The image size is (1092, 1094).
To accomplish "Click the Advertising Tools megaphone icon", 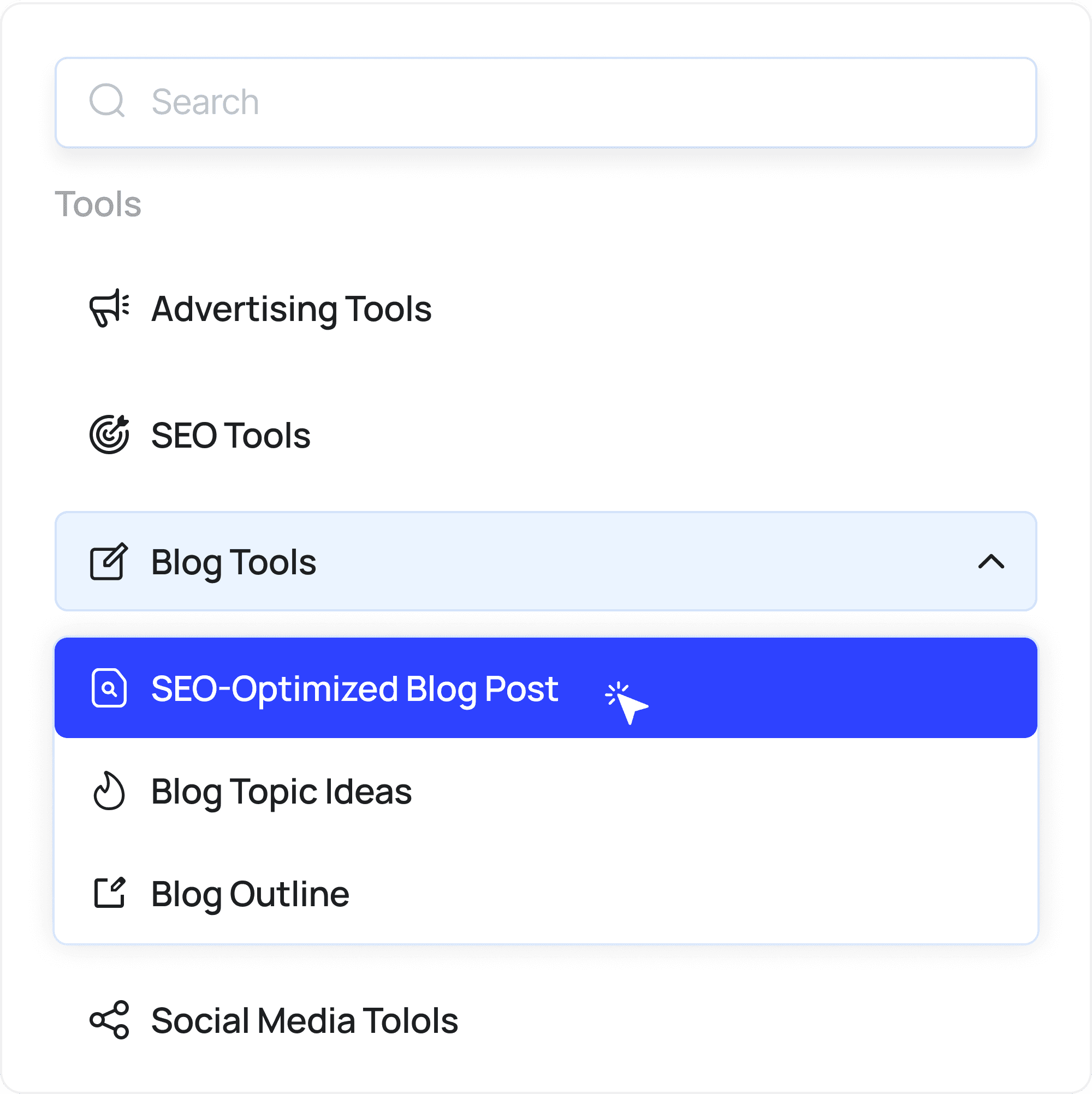I will (109, 308).
